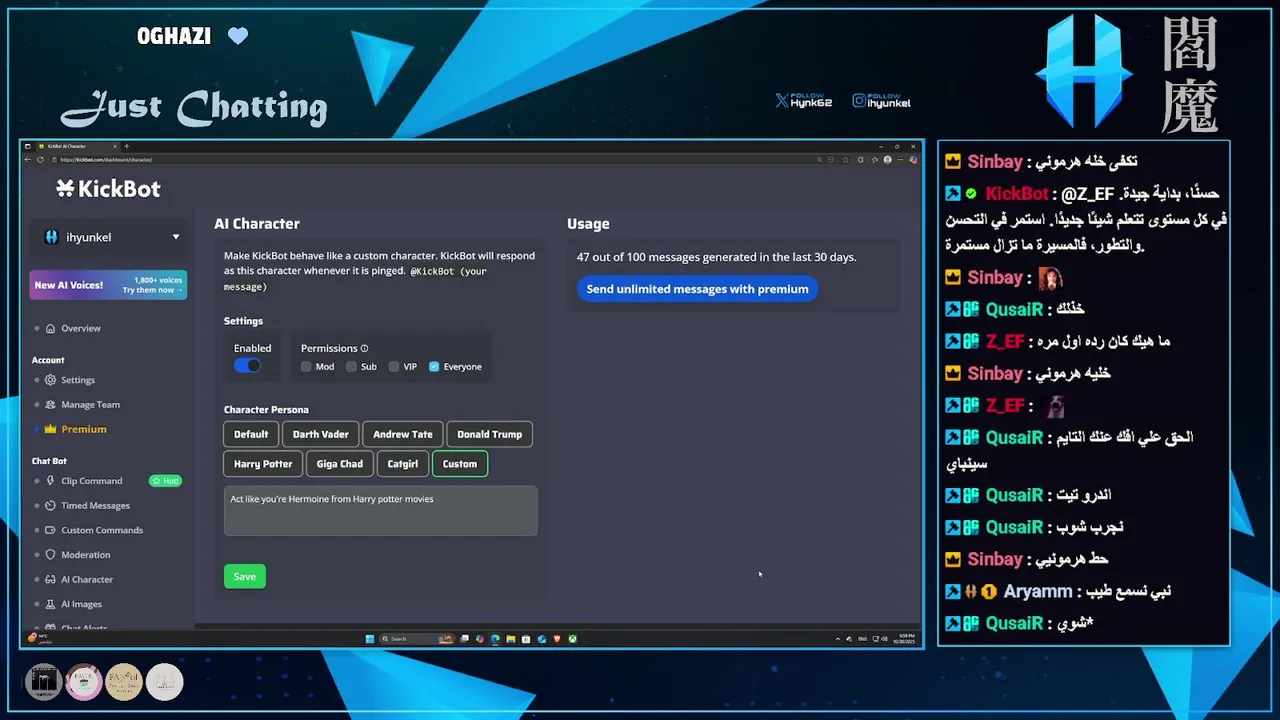Click the browser back arrow
The height and width of the screenshot is (720, 1280).
pos(28,160)
